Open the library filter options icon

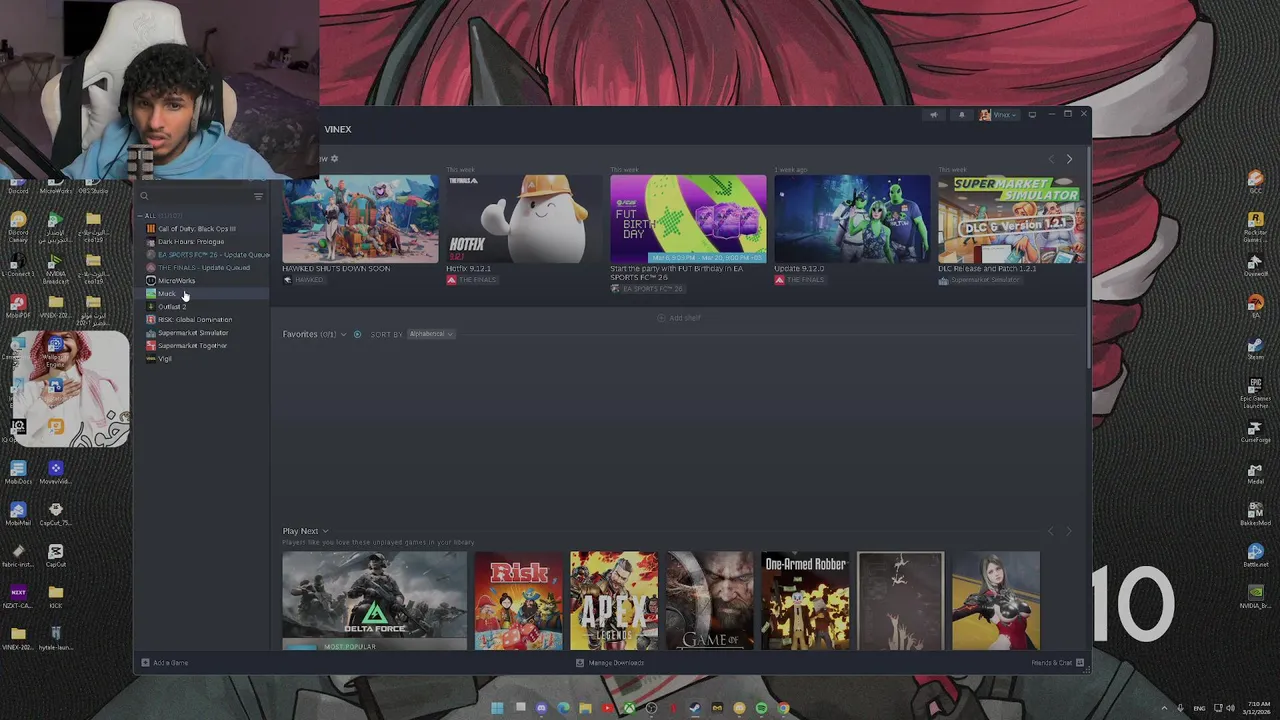tap(258, 196)
